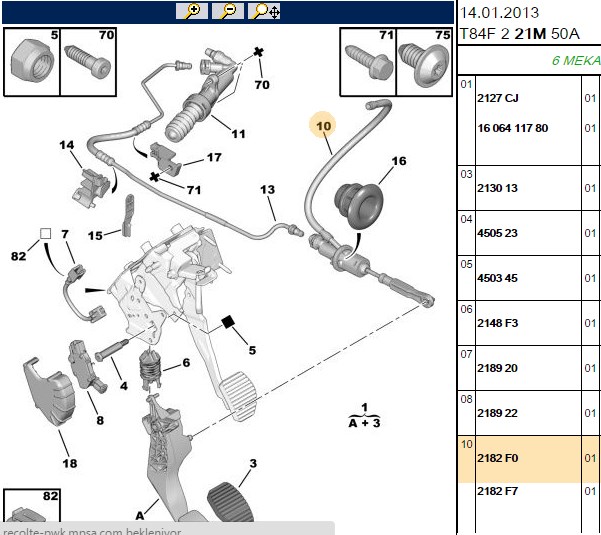
Task: Click the screw thumbnail numbered 70
Action: click(88, 62)
